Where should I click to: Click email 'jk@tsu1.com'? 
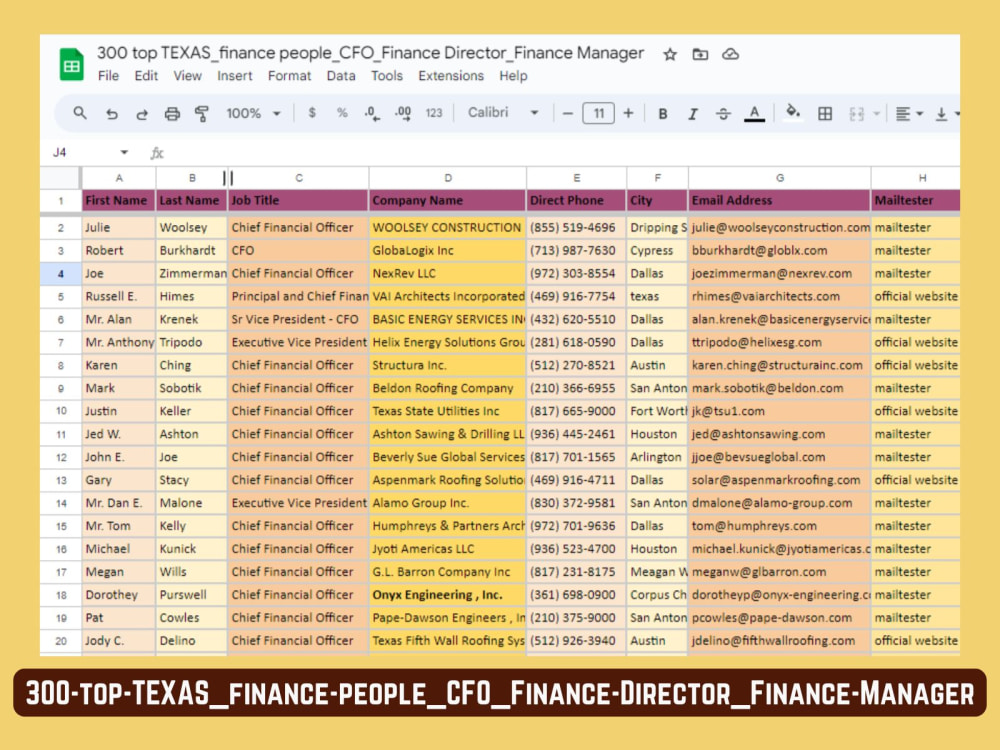pyautogui.click(x=779, y=411)
